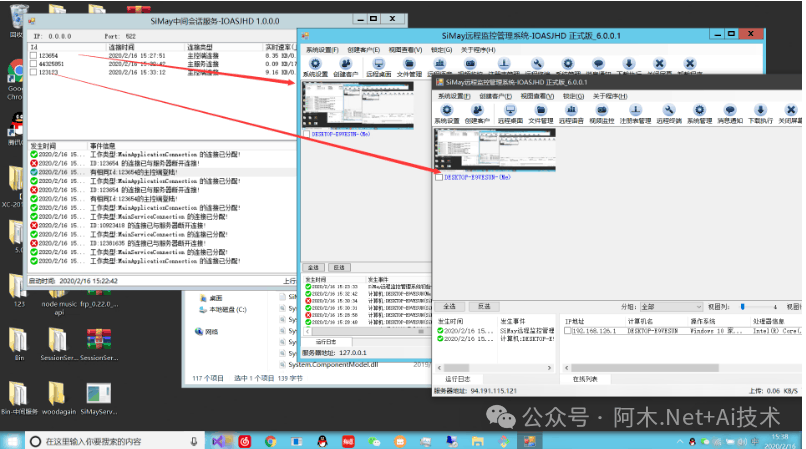This screenshot has width=806, height=449.
Task: Click horizontal scrollbar under online list
Action: (645, 368)
